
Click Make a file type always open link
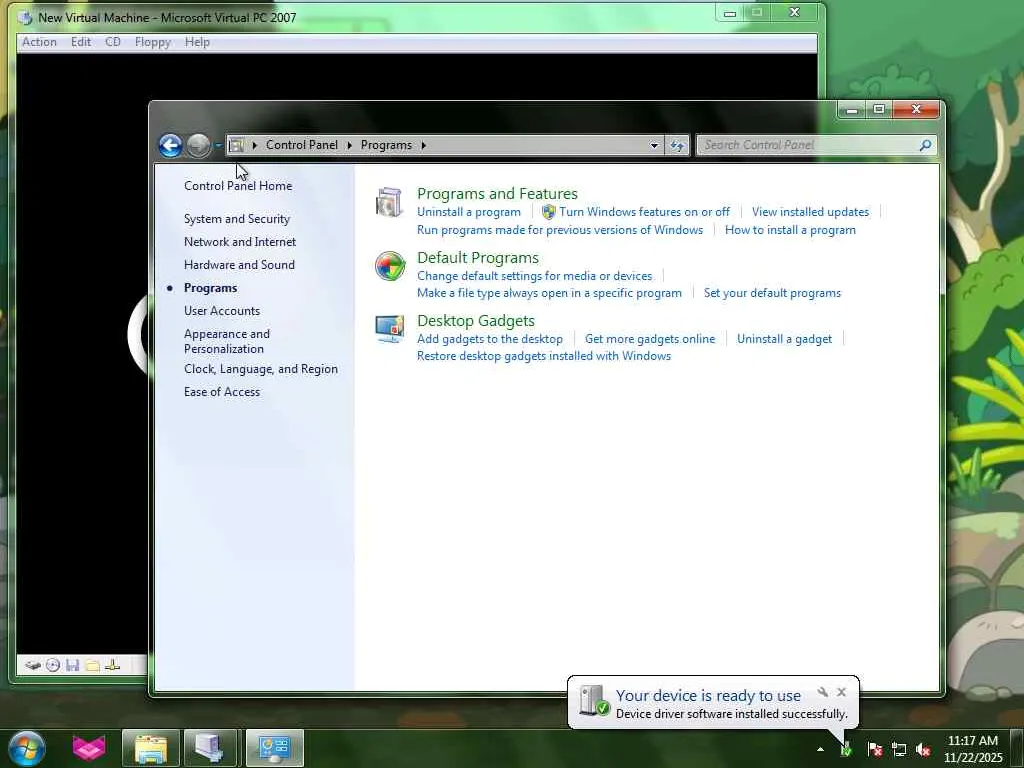549,293
